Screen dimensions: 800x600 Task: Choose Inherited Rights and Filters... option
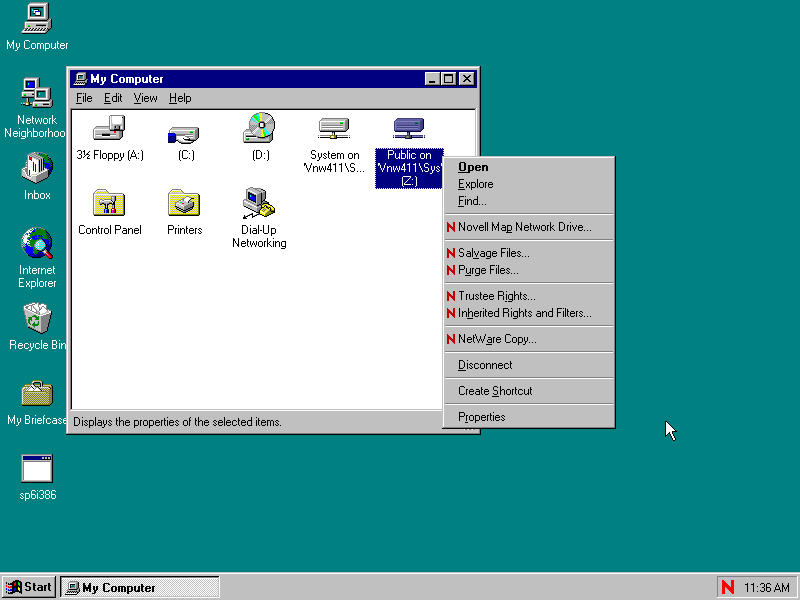coord(529,313)
